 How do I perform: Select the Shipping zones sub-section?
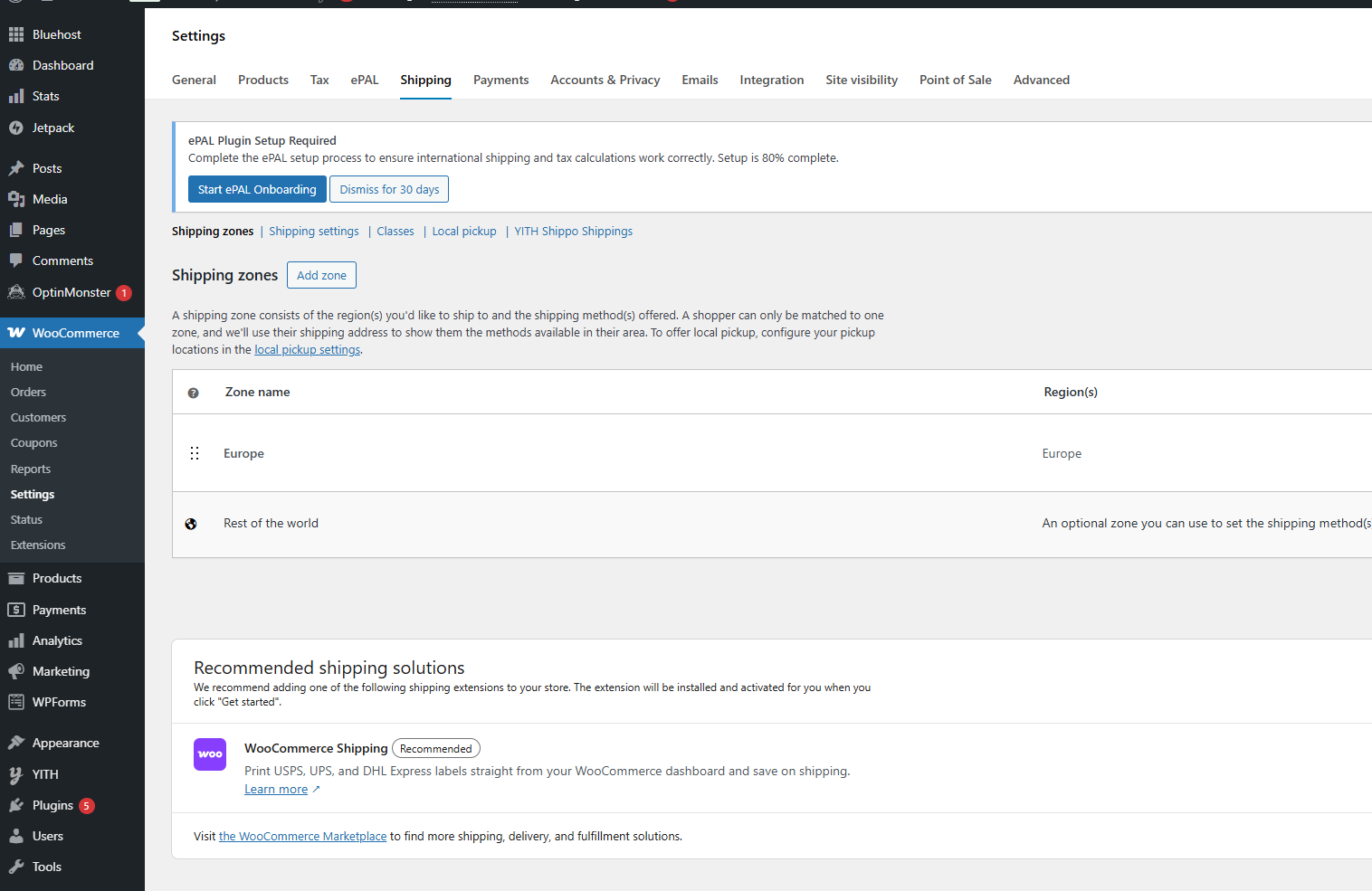coord(213,232)
